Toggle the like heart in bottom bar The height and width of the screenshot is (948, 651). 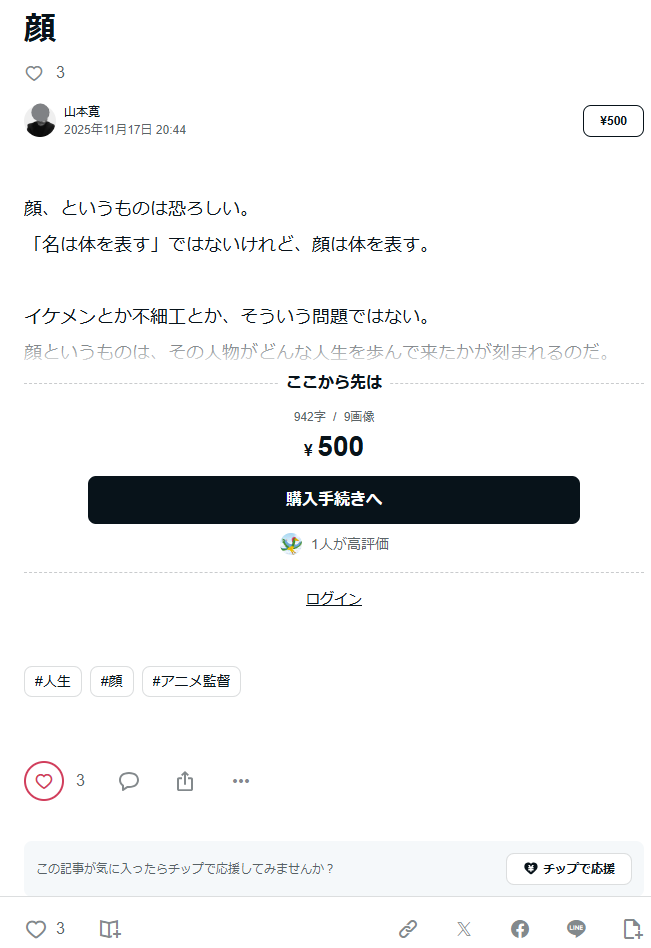coord(36,929)
